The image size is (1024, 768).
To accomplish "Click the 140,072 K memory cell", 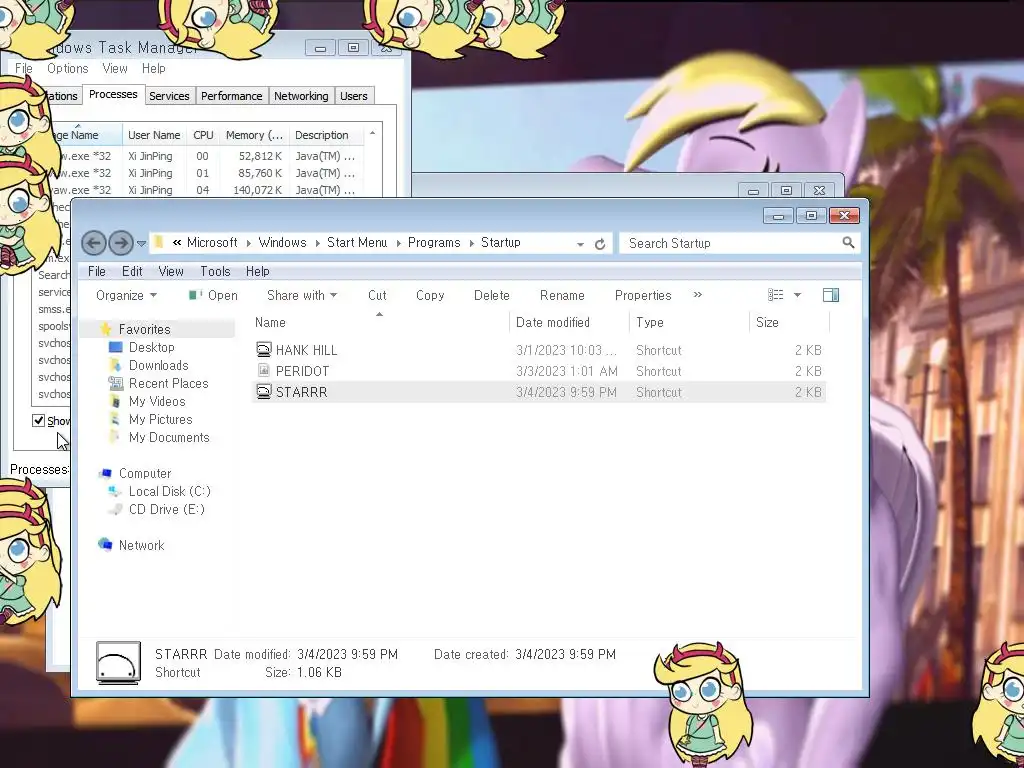I will (257, 190).
